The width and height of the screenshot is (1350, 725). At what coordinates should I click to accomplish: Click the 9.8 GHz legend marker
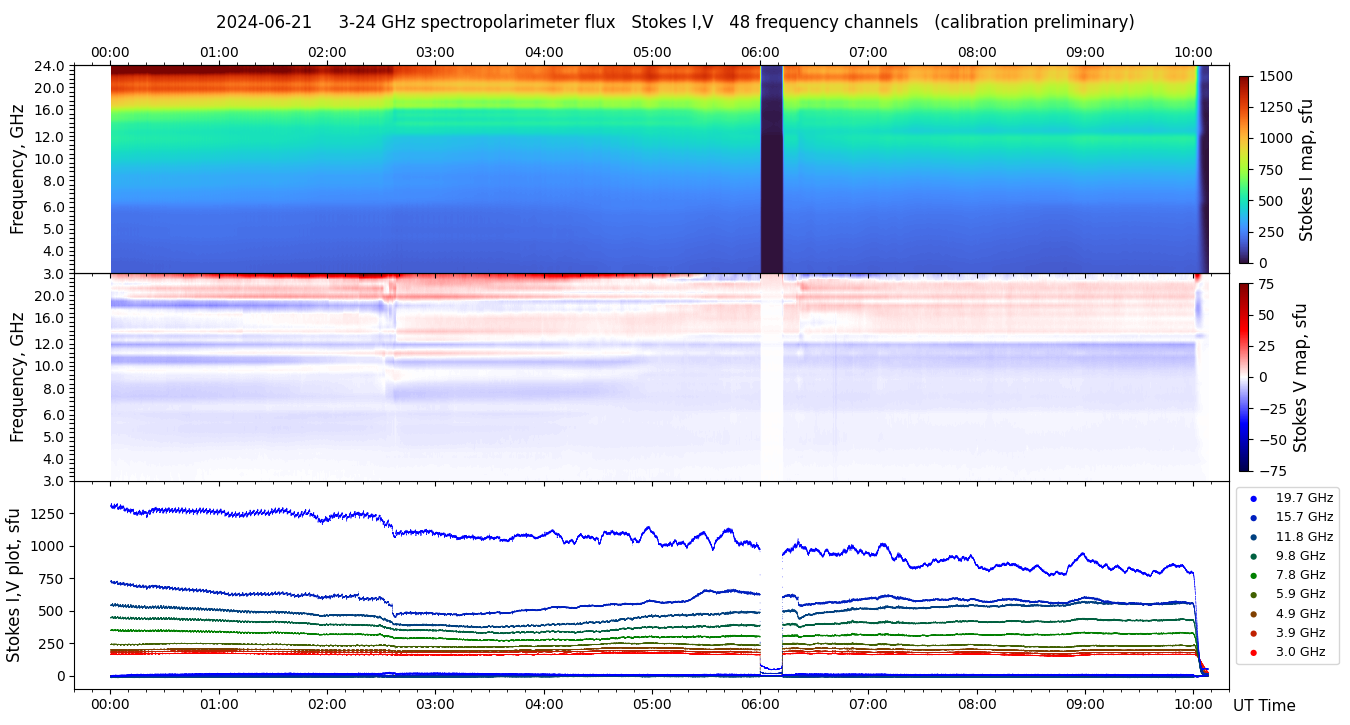tap(1253, 556)
